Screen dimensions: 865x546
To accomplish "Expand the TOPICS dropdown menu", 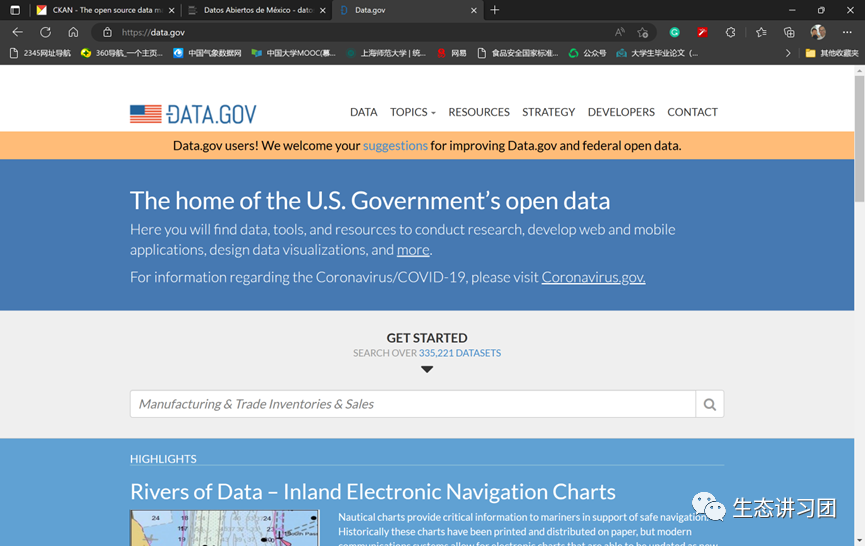I will click(413, 112).
